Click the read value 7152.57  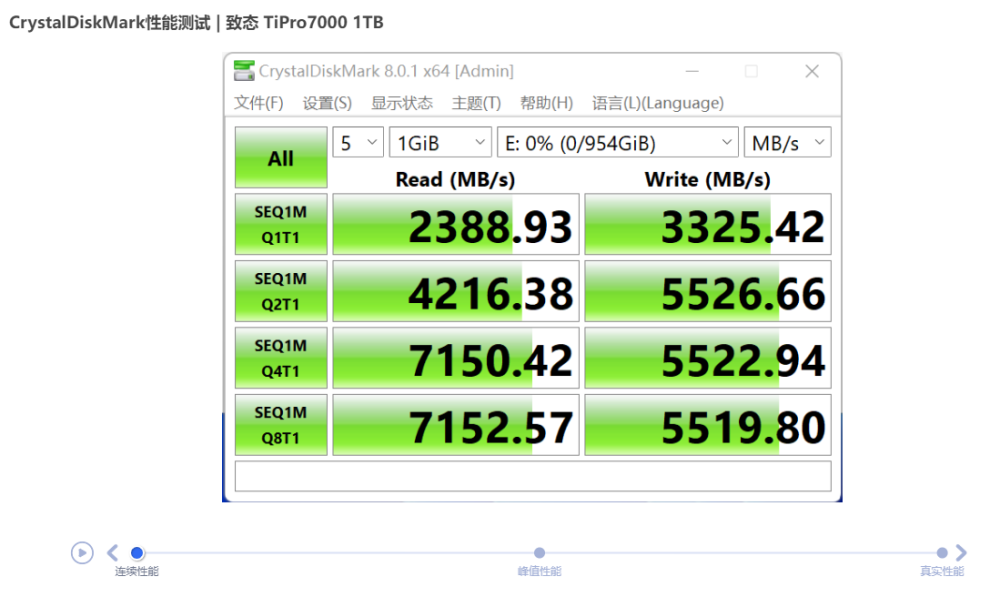[456, 425]
